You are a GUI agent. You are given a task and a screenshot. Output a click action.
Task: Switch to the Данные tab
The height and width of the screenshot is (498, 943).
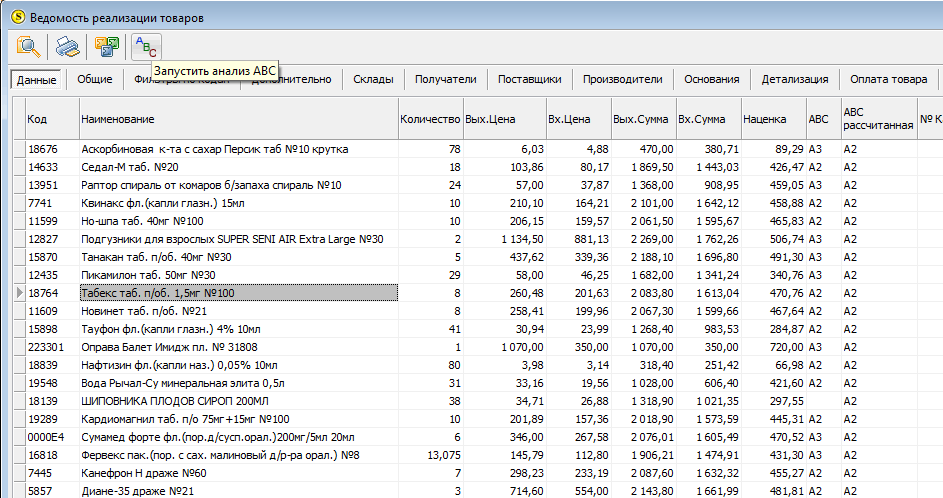[37, 79]
